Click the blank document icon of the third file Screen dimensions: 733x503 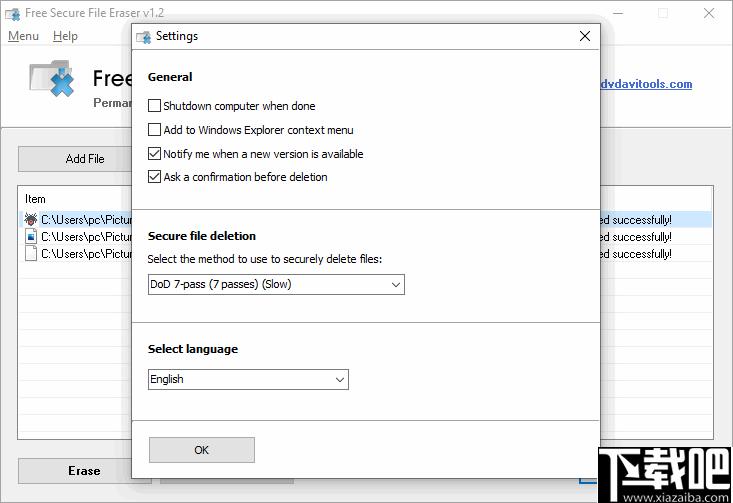coord(31,254)
